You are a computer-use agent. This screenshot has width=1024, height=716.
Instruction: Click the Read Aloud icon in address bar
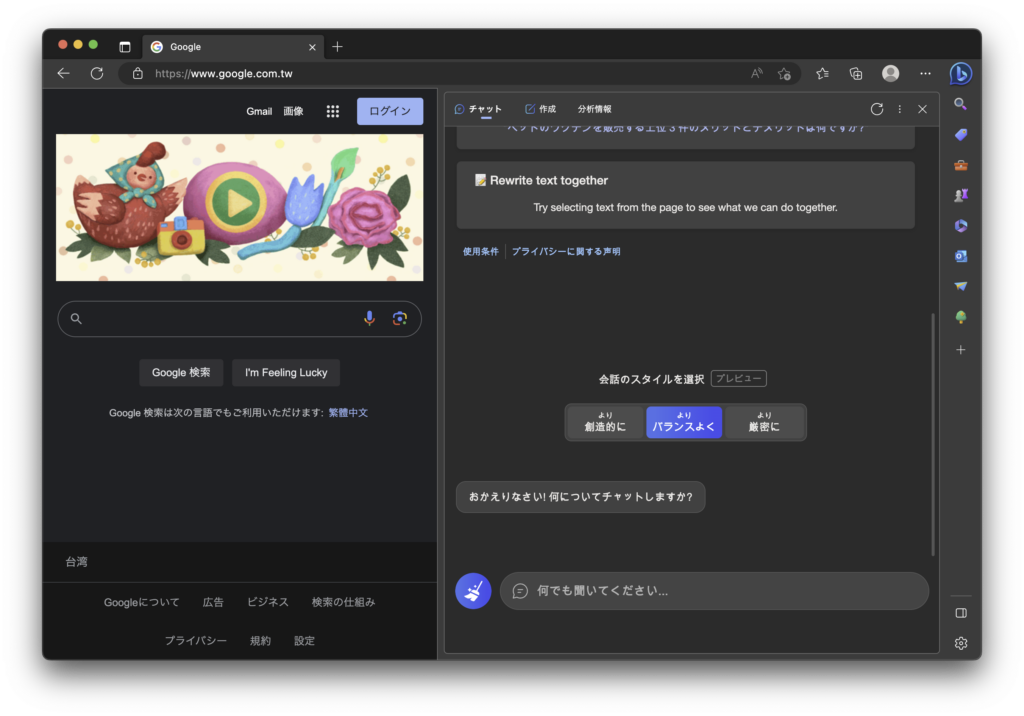(x=756, y=73)
